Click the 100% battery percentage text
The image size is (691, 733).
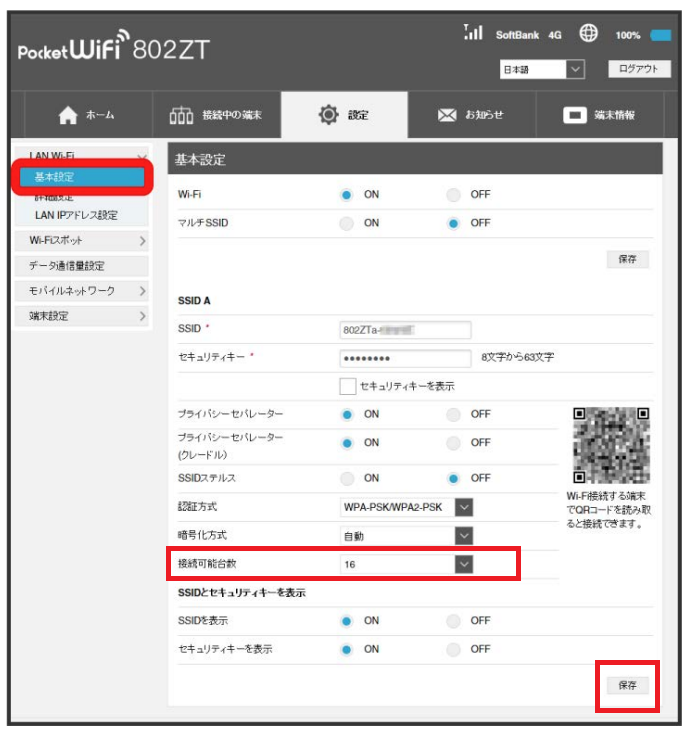(x=627, y=35)
